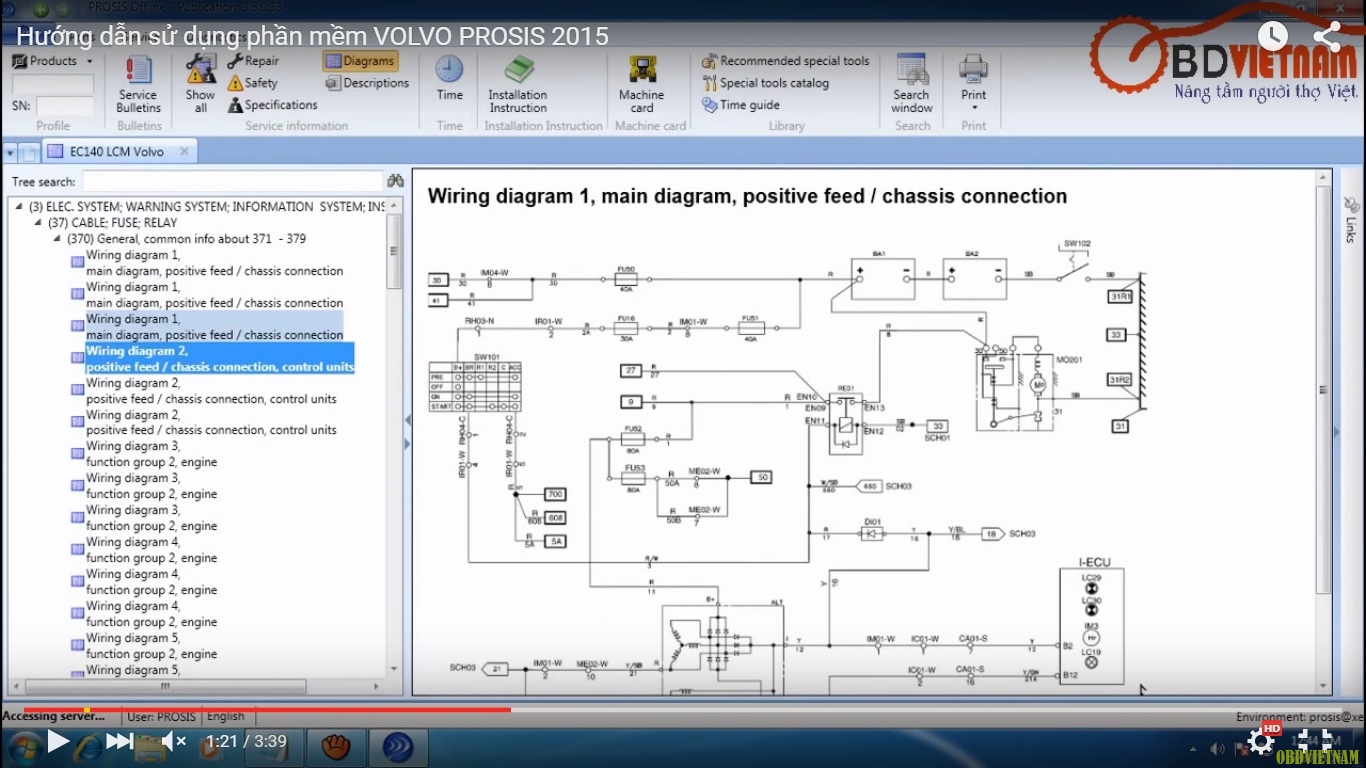
Task: Click the Windows Start button
Action: pos(24,746)
